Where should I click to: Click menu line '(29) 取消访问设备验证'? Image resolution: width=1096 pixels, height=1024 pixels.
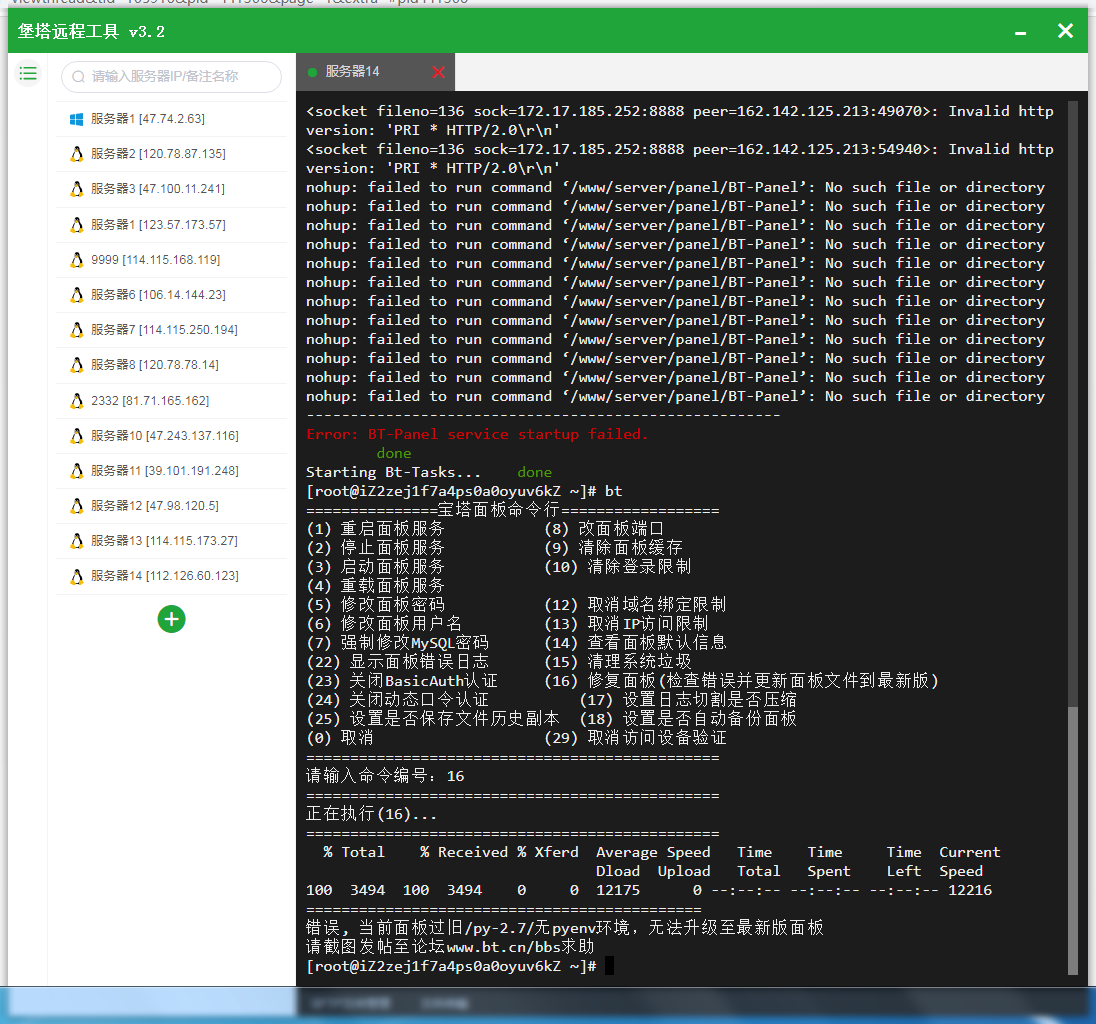tap(635, 738)
